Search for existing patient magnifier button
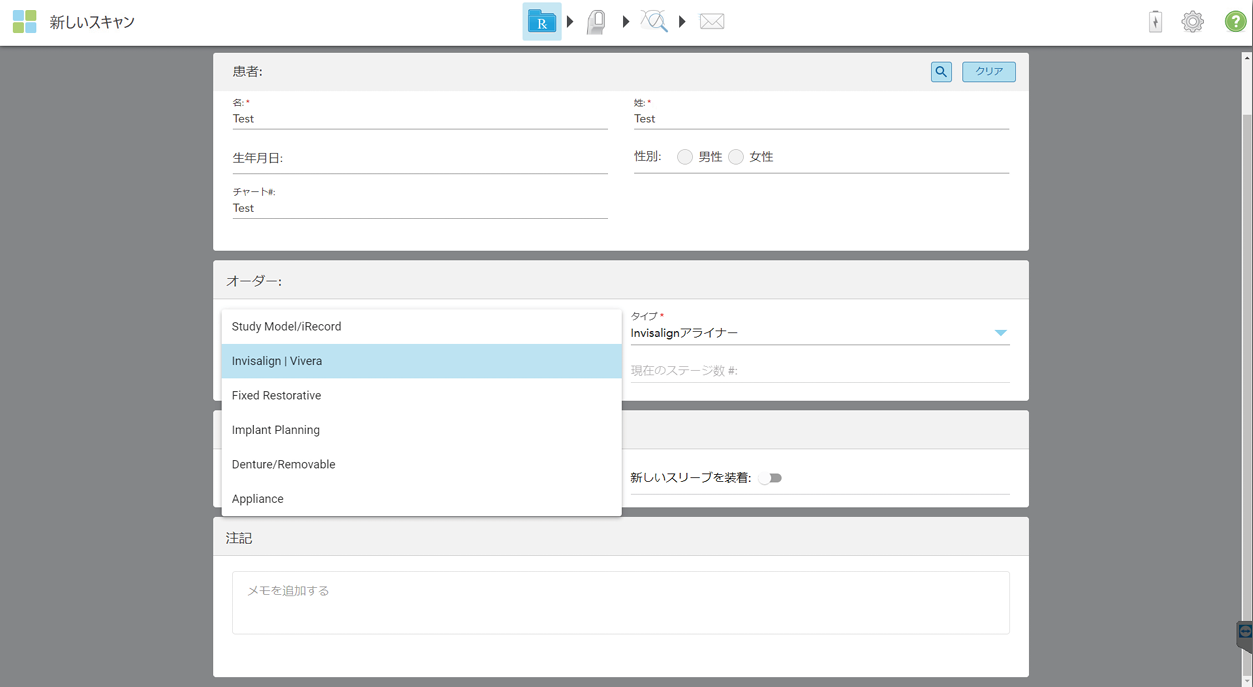Viewport: 1253px width, 687px height. click(941, 72)
